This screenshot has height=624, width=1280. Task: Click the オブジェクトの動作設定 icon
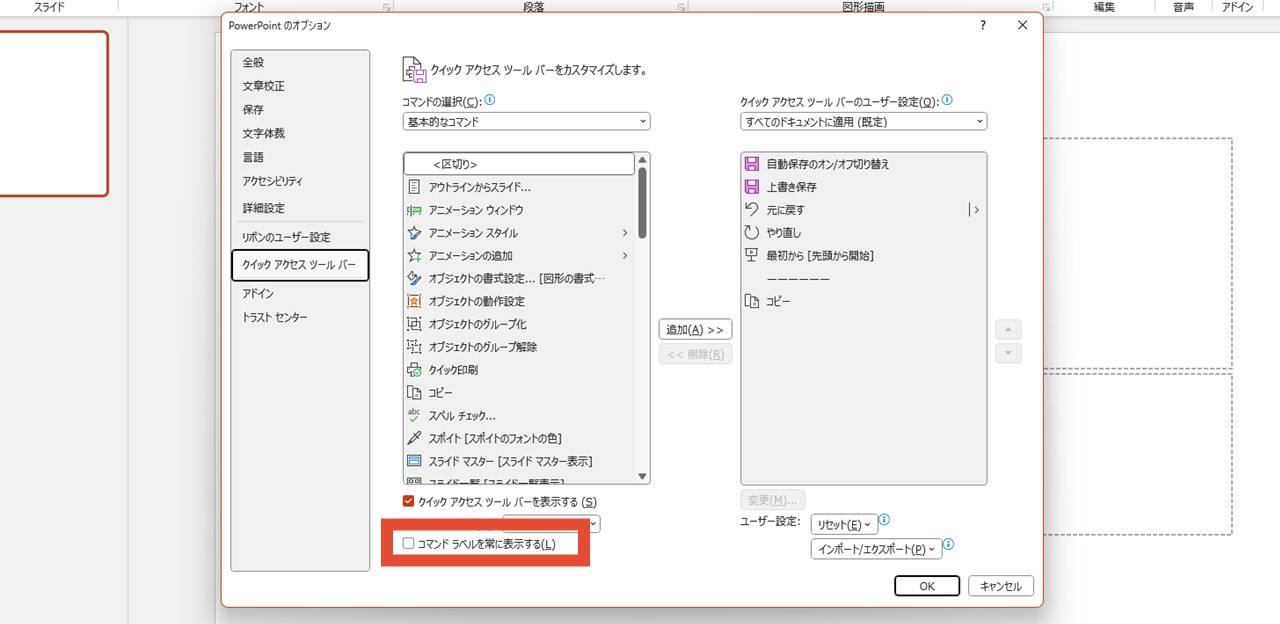pyautogui.click(x=414, y=301)
